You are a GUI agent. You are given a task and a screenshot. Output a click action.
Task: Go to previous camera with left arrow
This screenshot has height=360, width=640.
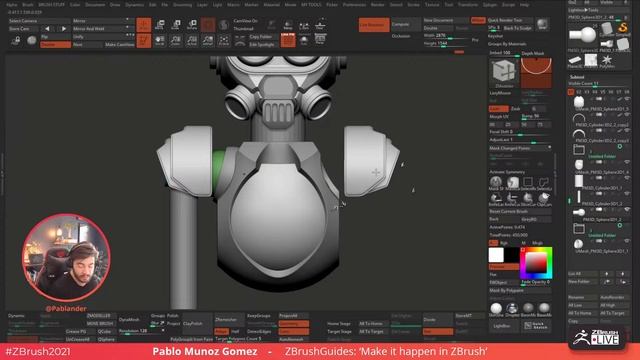[48, 29]
